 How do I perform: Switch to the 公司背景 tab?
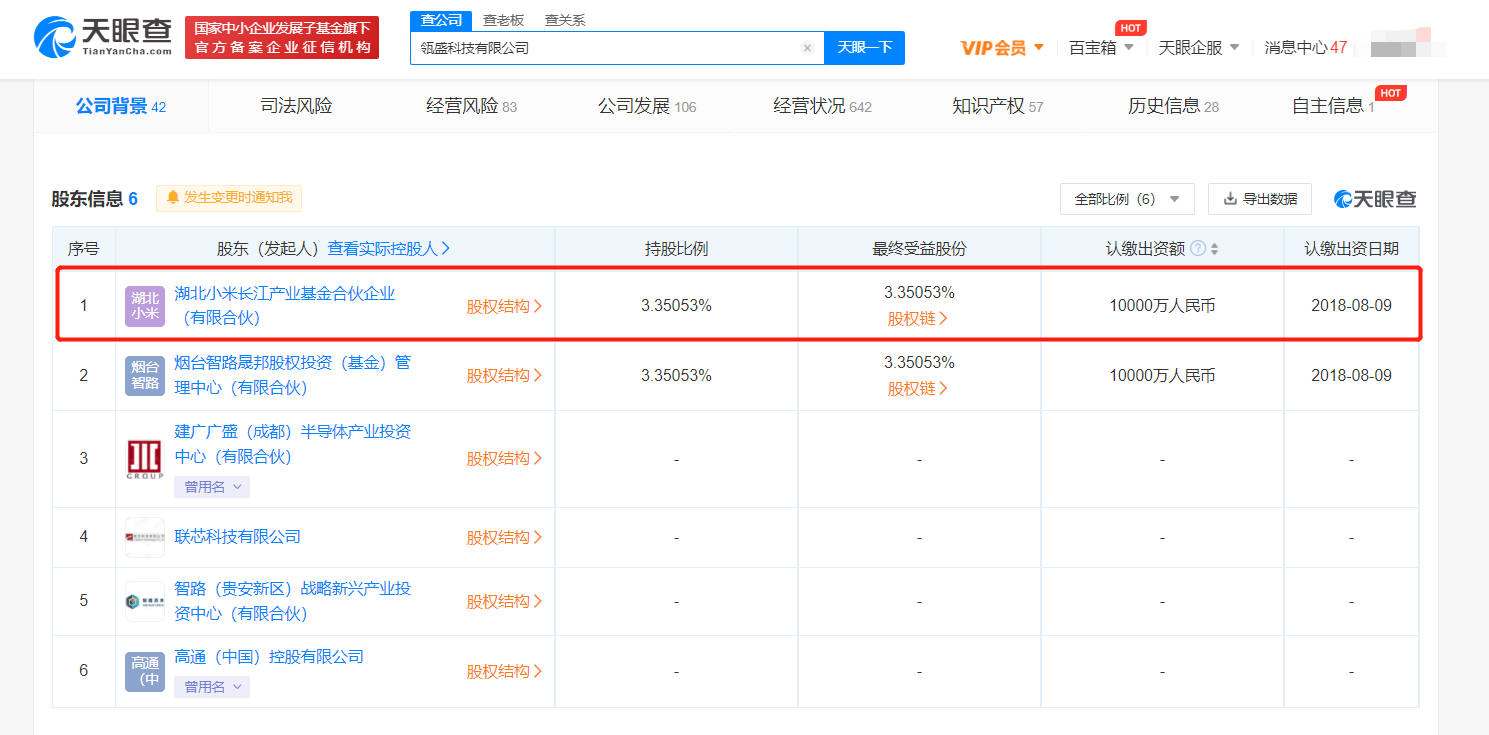coord(121,106)
